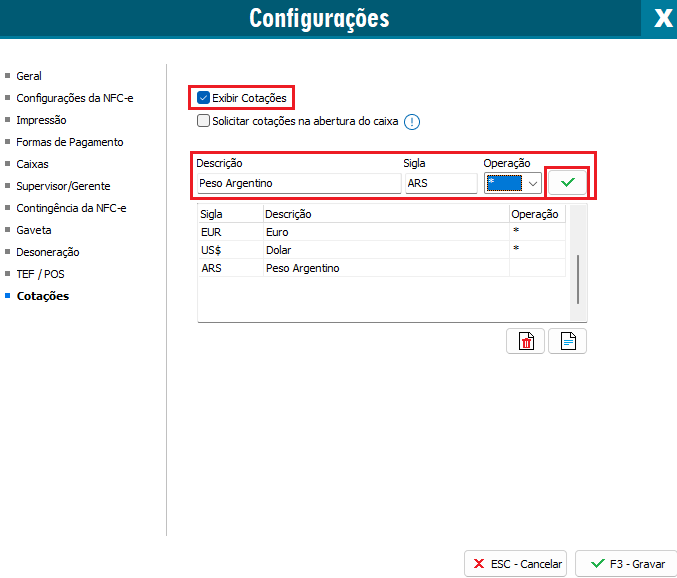This screenshot has width=677, height=578.
Task: Switch to the Impressão section
Action: (42, 120)
